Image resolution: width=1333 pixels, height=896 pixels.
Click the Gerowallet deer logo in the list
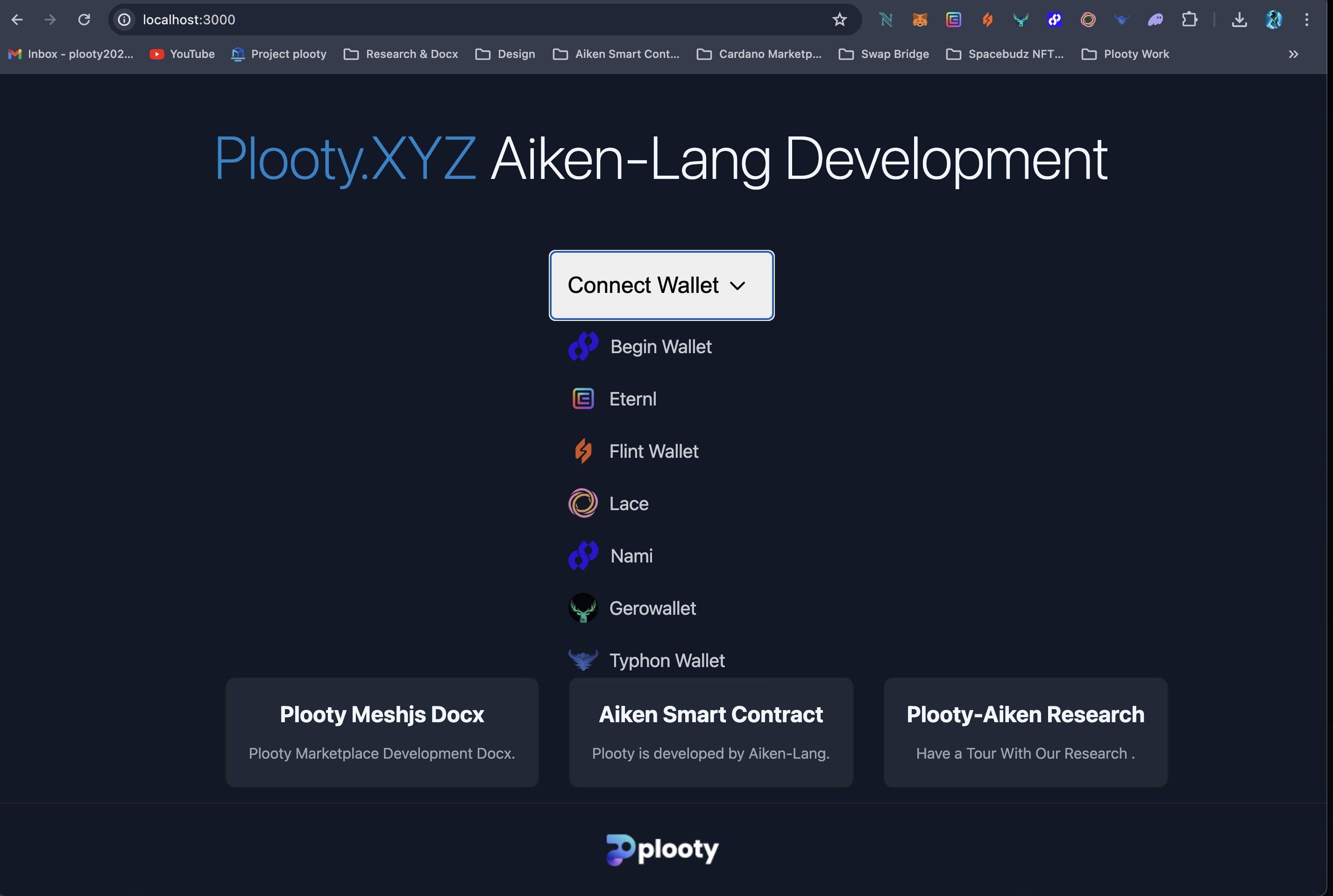pyautogui.click(x=583, y=608)
